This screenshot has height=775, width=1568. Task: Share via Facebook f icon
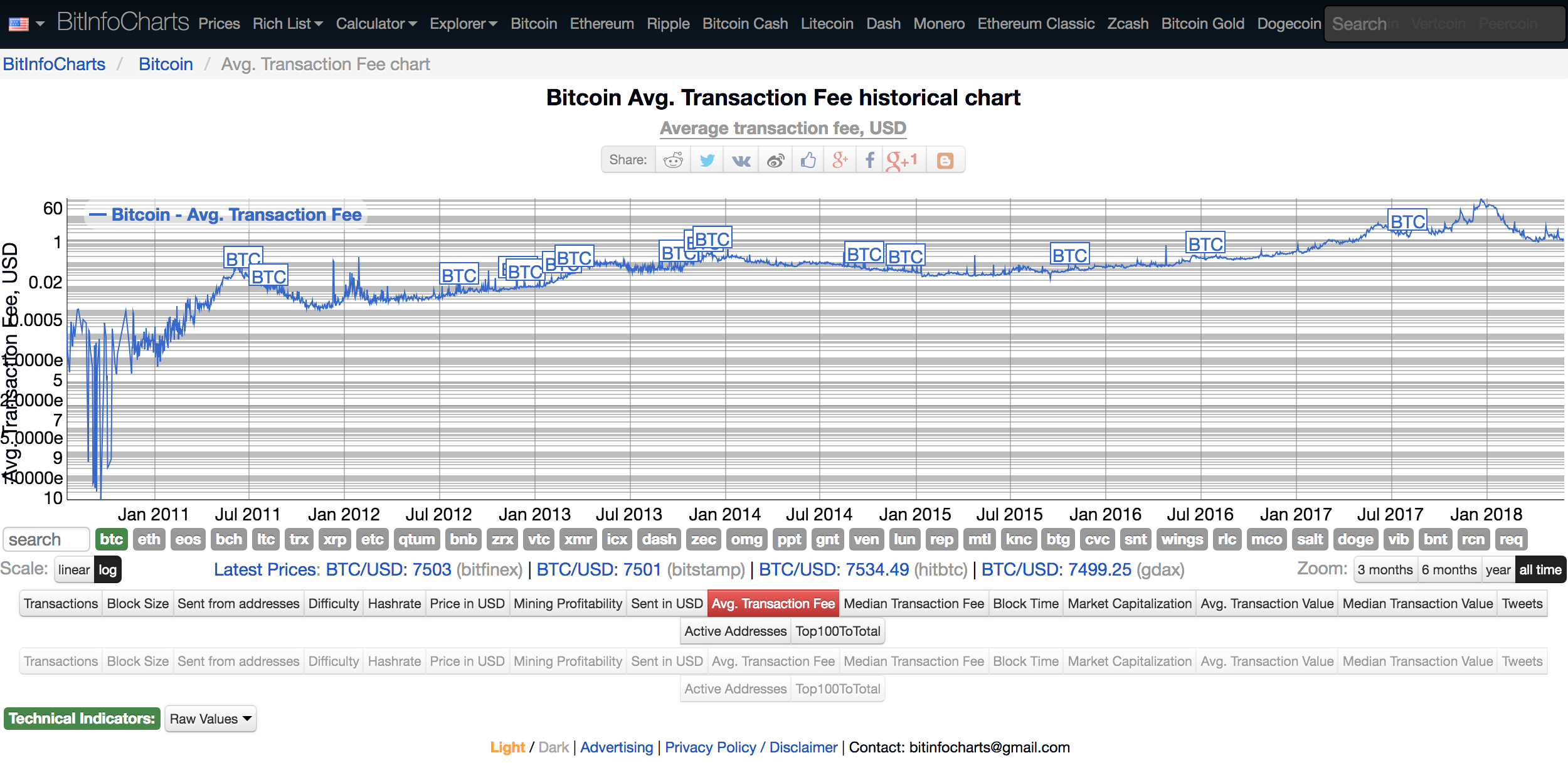click(x=869, y=160)
